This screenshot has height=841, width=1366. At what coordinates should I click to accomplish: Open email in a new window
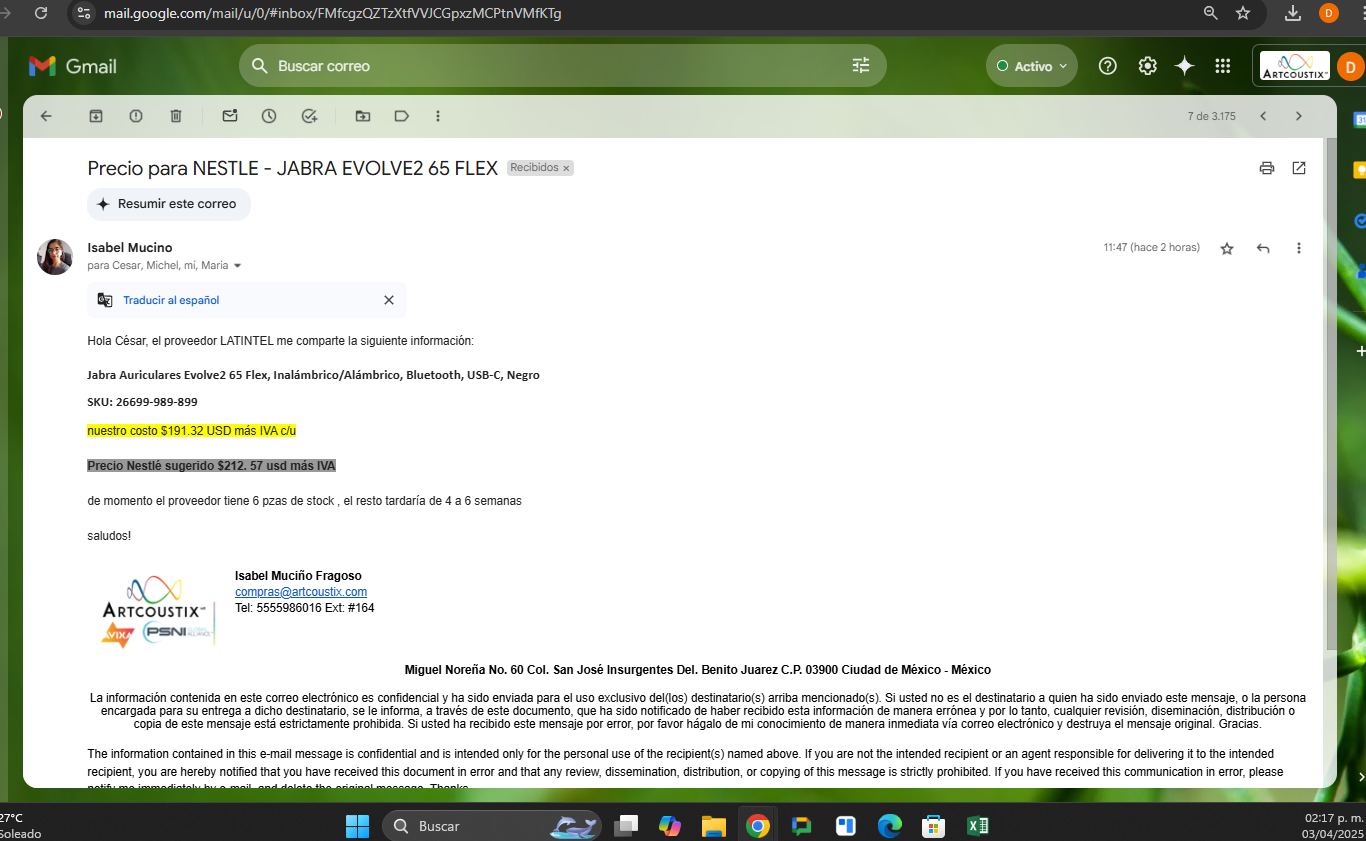click(1299, 168)
